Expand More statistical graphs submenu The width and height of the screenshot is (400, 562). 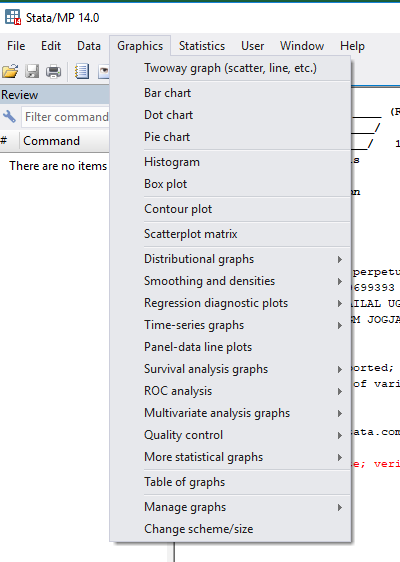tap(230, 457)
